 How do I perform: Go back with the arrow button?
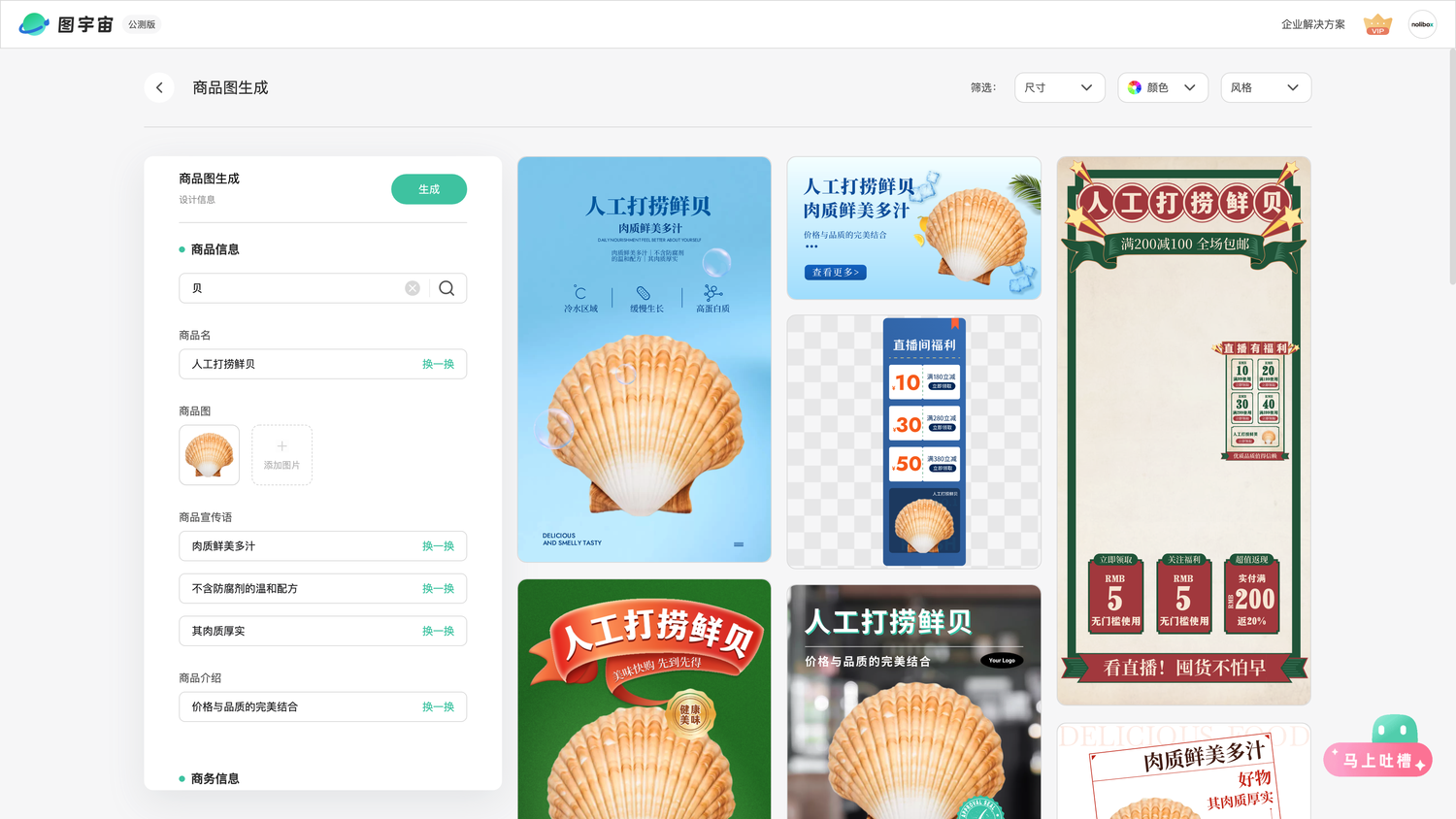click(x=159, y=87)
